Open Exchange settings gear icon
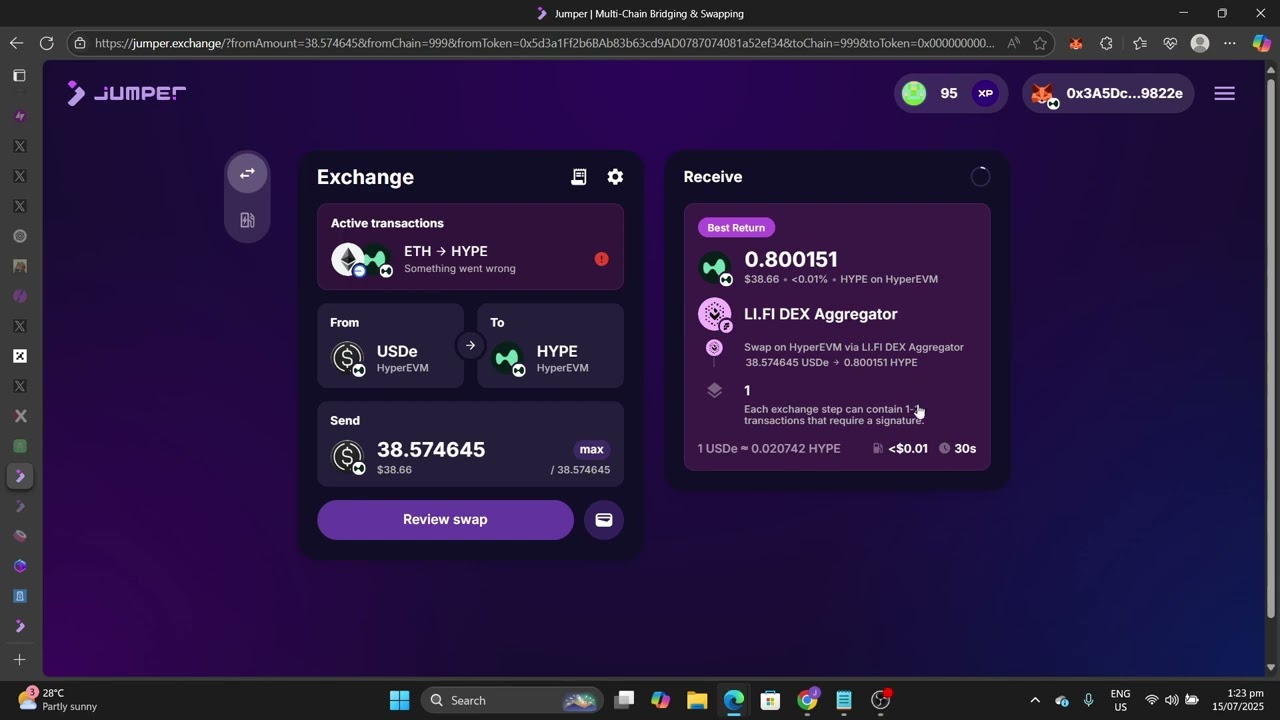Image resolution: width=1280 pixels, height=720 pixels. pyautogui.click(x=615, y=177)
